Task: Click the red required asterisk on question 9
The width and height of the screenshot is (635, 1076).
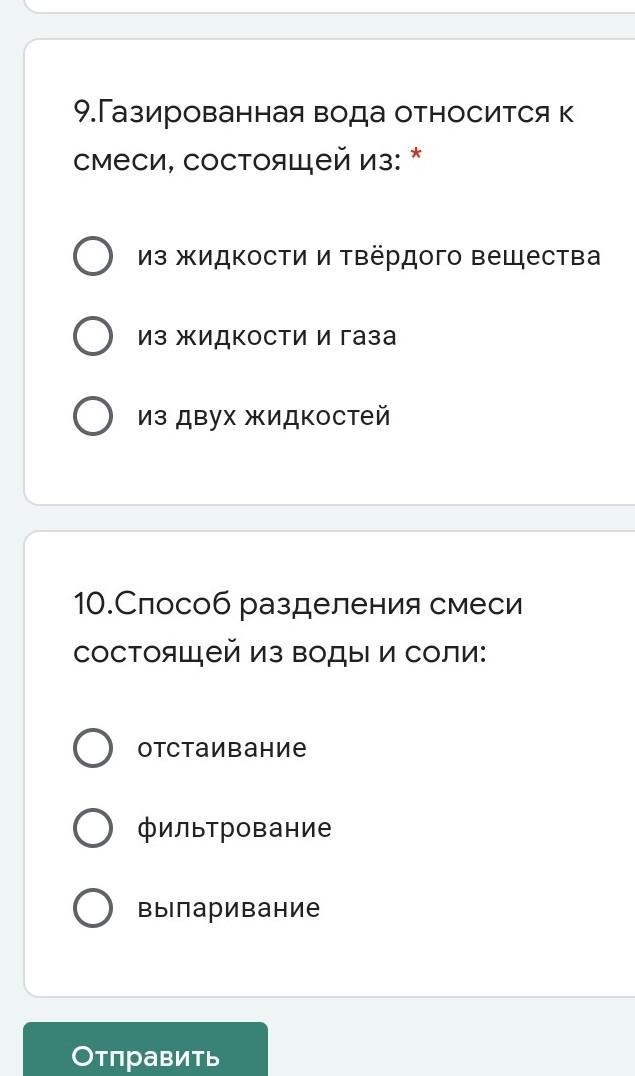Action: click(416, 157)
